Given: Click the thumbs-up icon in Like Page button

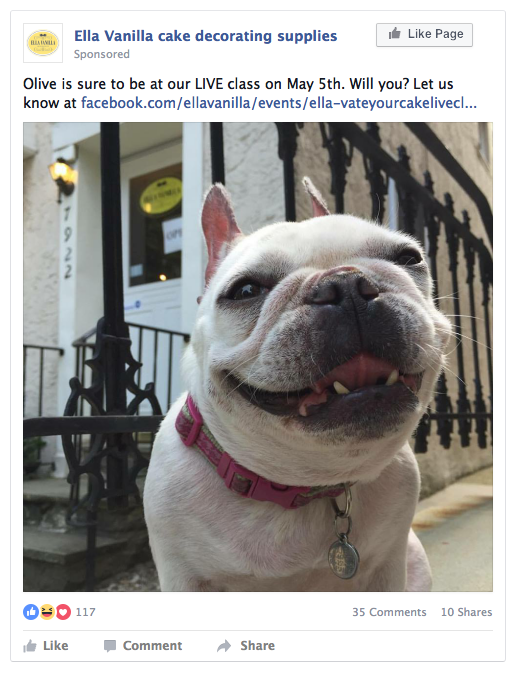Looking at the screenshot, I should 395,34.
